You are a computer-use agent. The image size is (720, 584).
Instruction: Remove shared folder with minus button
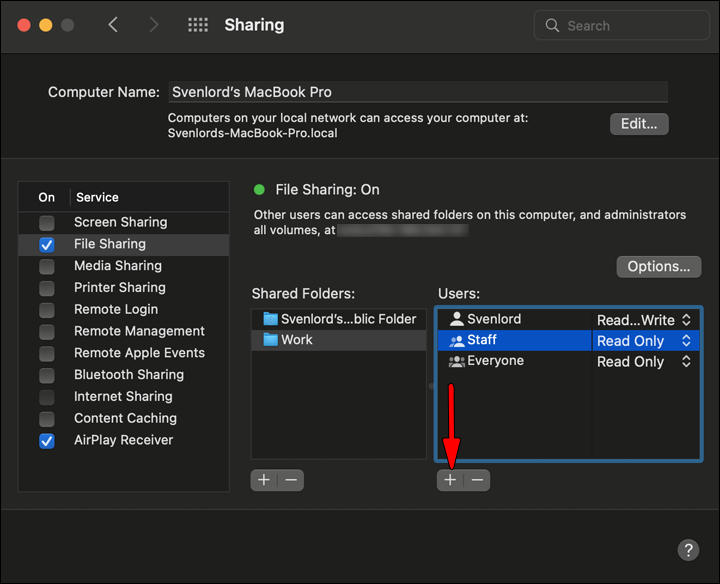coord(291,480)
